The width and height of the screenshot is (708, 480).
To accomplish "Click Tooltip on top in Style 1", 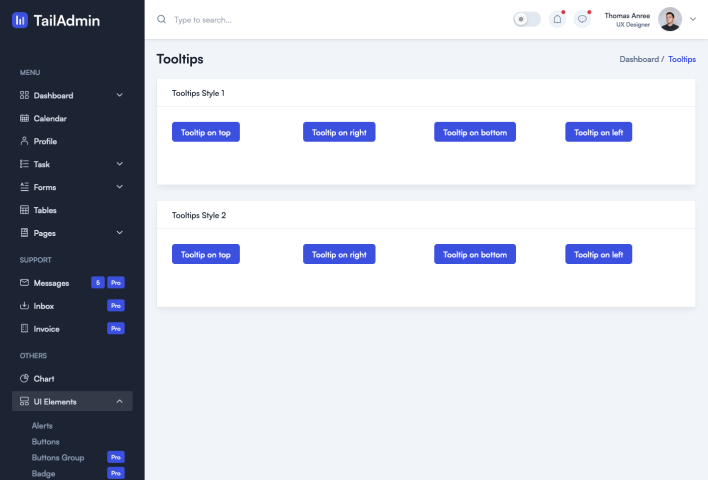I will pyautogui.click(x=206, y=132).
